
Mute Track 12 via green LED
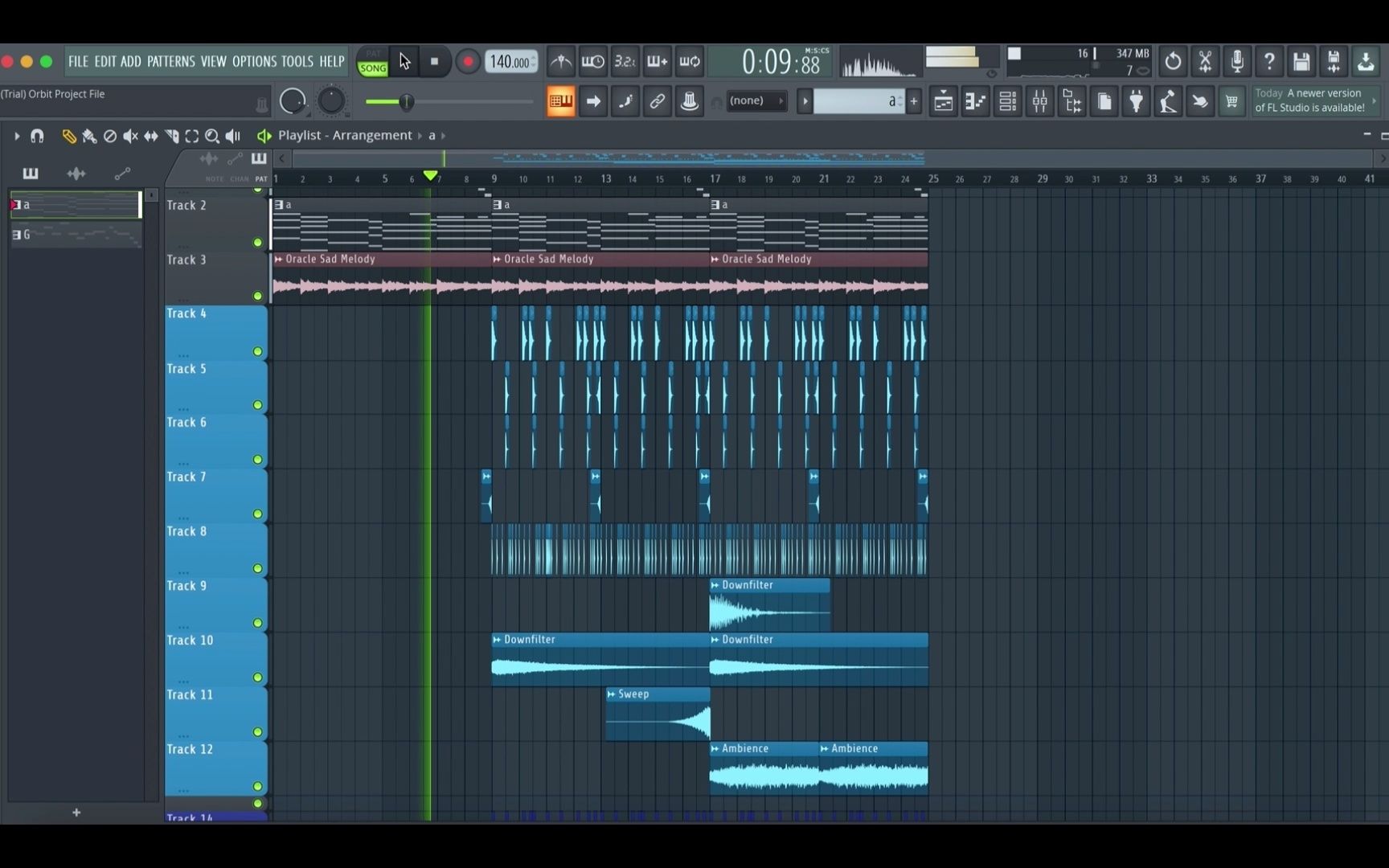[x=257, y=786]
